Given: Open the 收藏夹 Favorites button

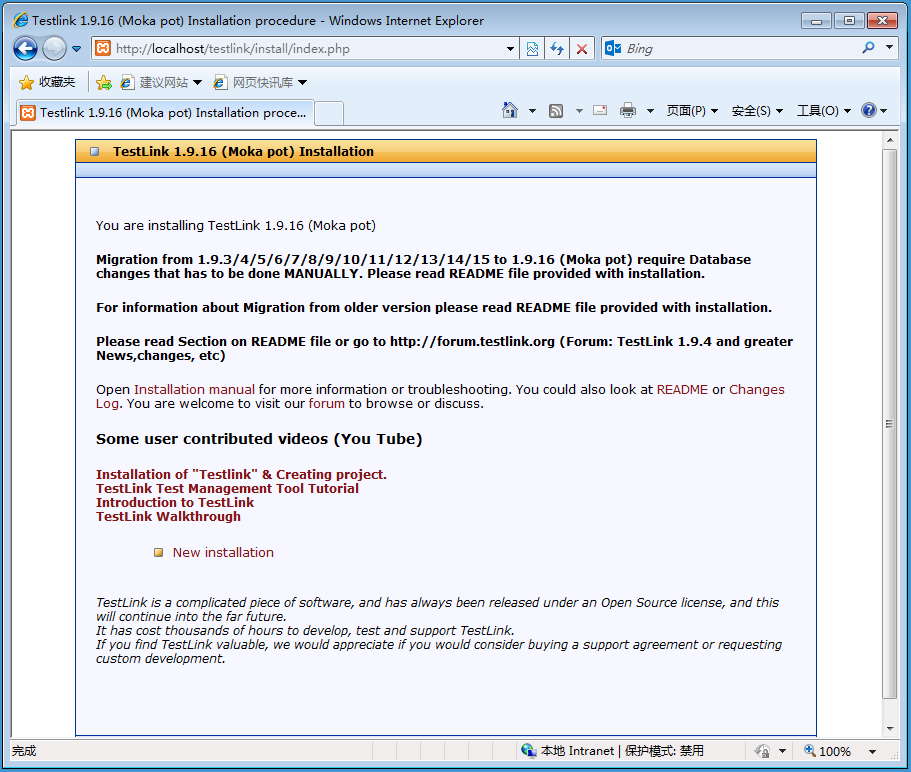Looking at the screenshot, I should tap(48, 82).
